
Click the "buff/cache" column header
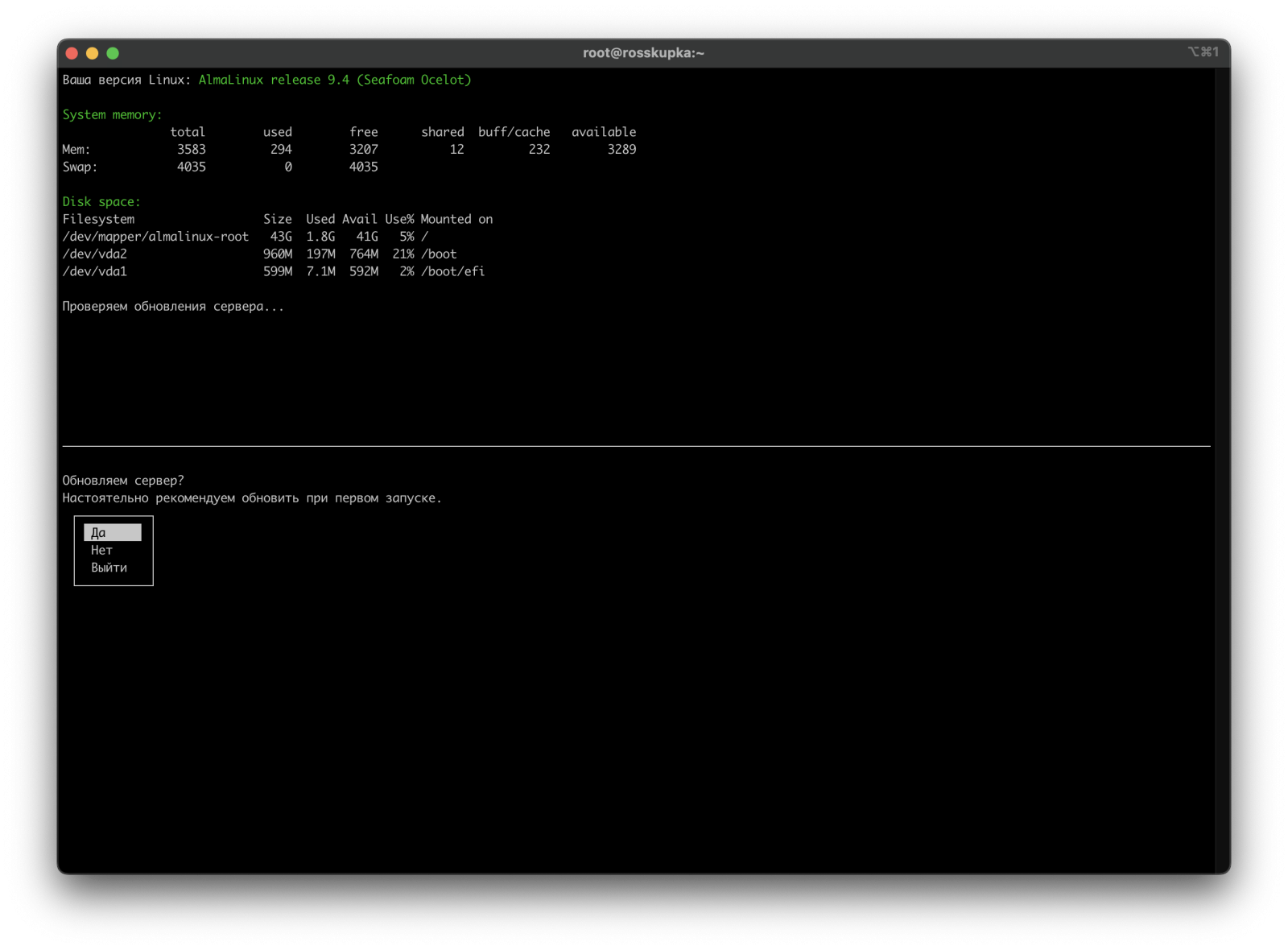click(514, 132)
